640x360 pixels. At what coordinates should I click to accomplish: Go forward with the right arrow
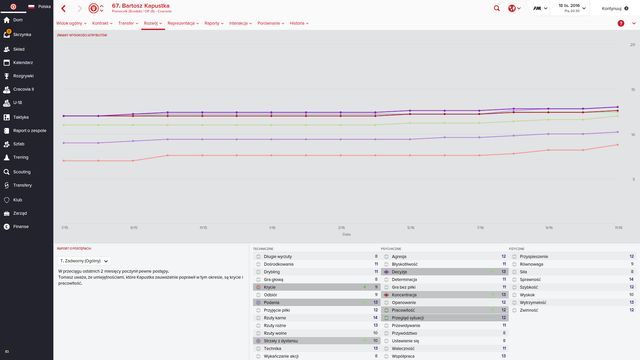tap(79, 8)
